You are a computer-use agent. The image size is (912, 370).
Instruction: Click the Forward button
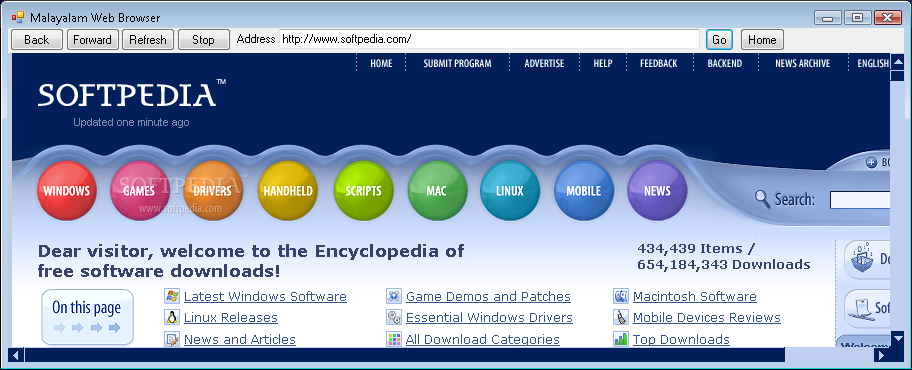click(x=92, y=40)
